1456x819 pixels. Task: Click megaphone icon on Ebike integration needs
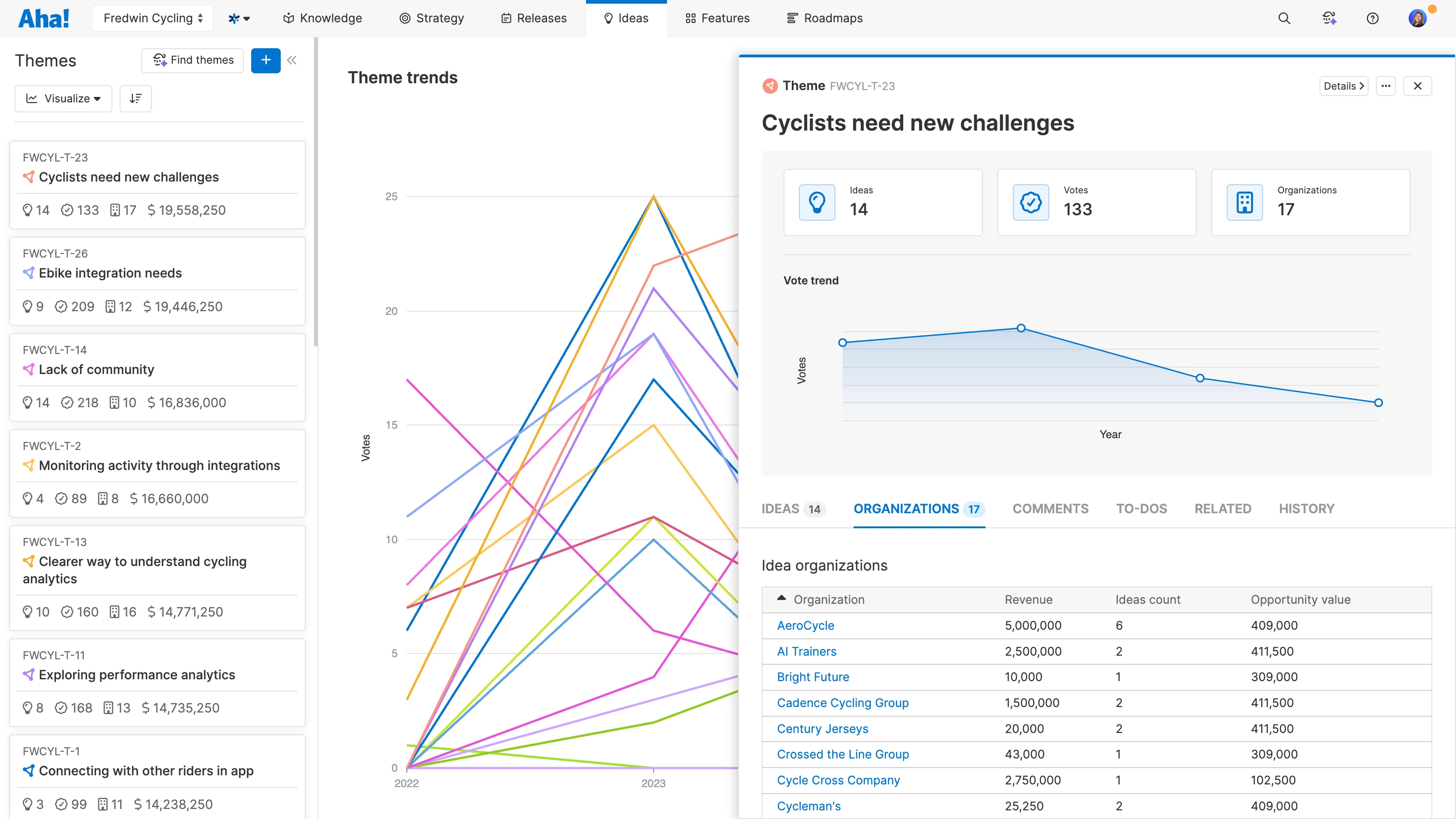click(28, 273)
